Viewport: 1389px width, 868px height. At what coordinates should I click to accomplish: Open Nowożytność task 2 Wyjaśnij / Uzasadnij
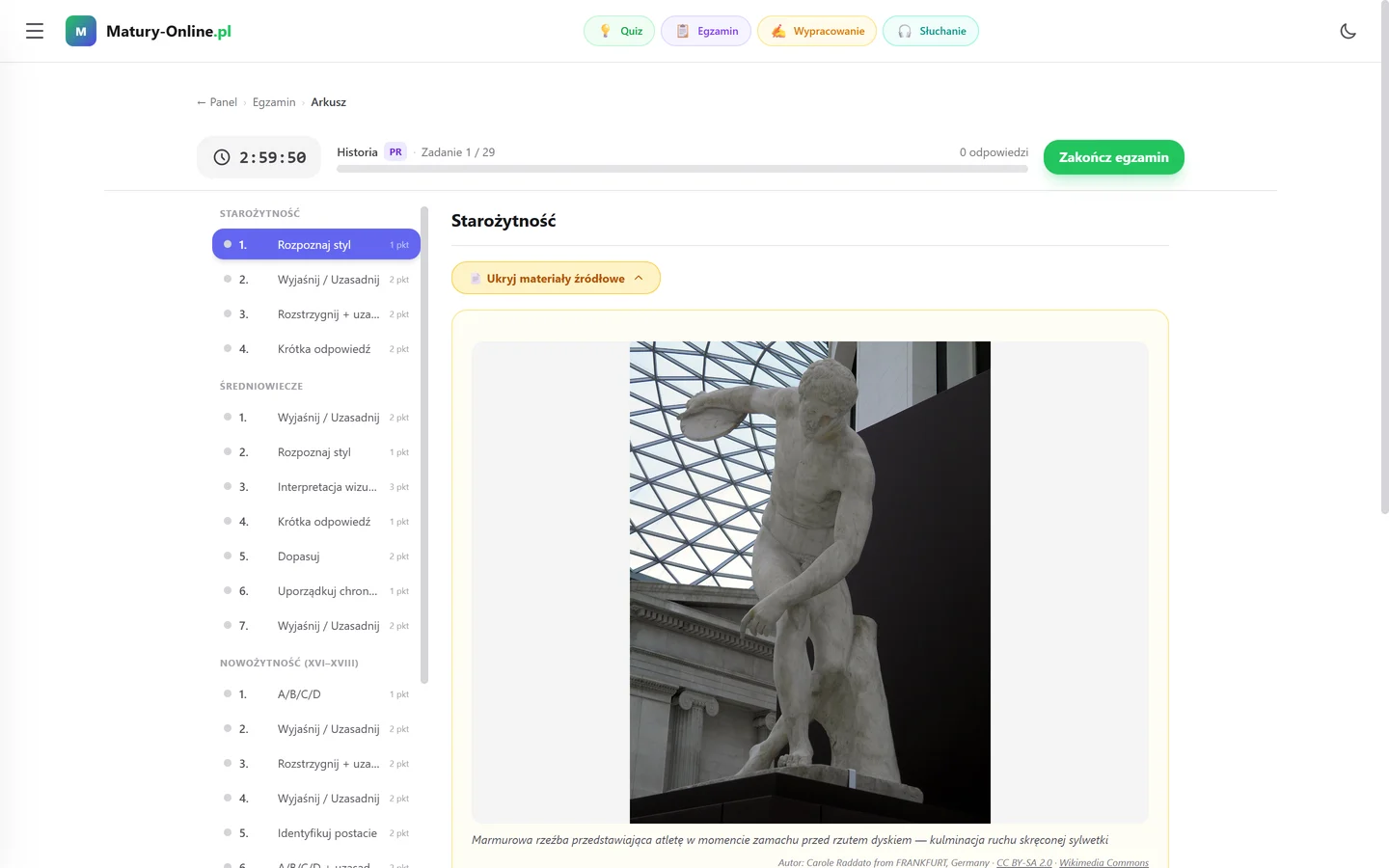click(x=316, y=729)
